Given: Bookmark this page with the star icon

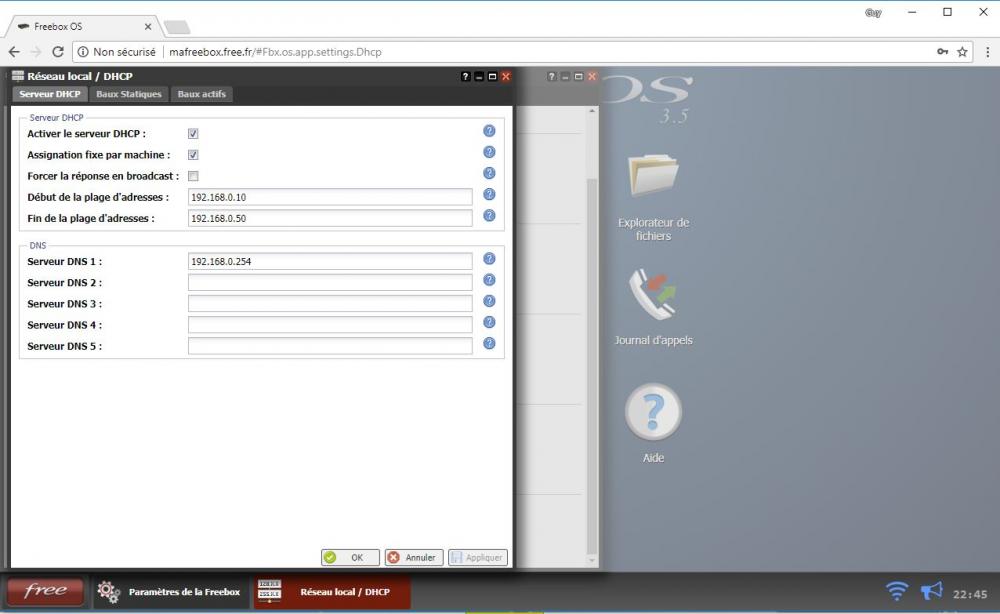Looking at the screenshot, I should 962,52.
